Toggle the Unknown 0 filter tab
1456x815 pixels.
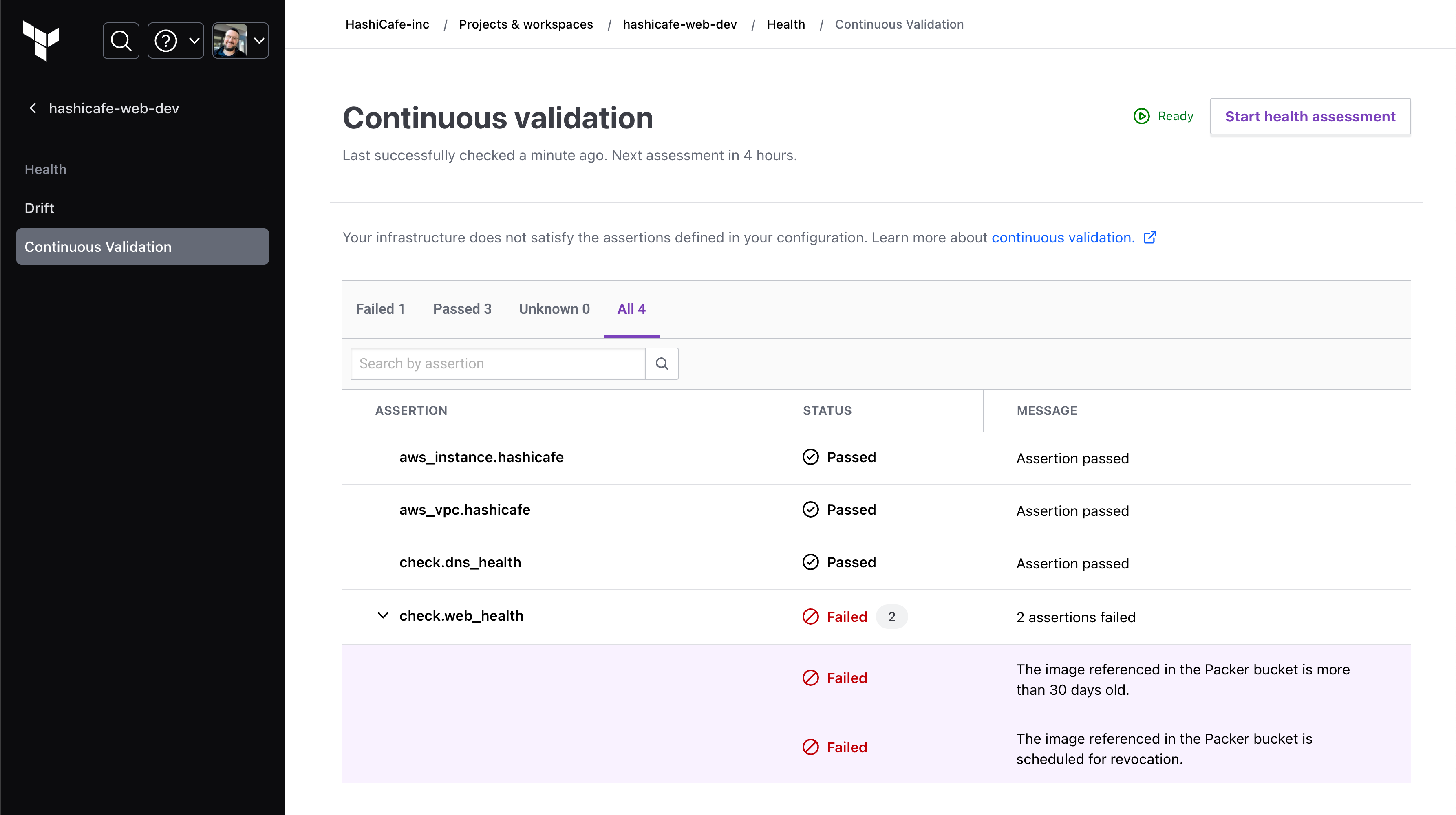(x=553, y=308)
